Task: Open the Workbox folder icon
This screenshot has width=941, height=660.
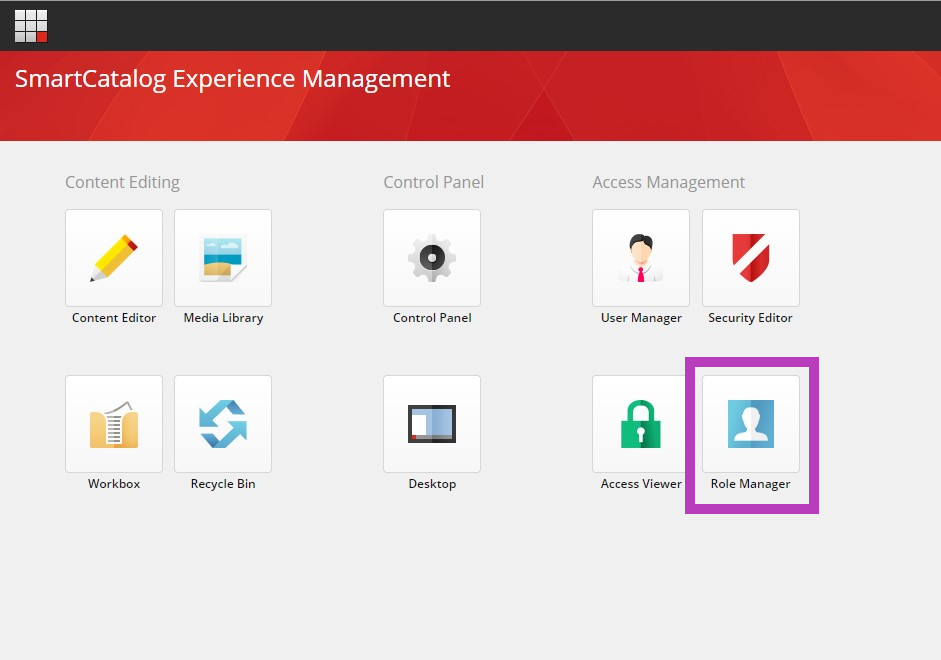Action: pyautogui.click(x=114, y=424)
